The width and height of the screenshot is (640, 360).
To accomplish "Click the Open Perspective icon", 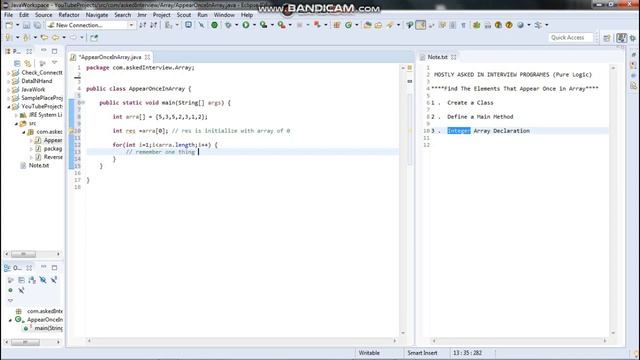I will click(607, 38).
